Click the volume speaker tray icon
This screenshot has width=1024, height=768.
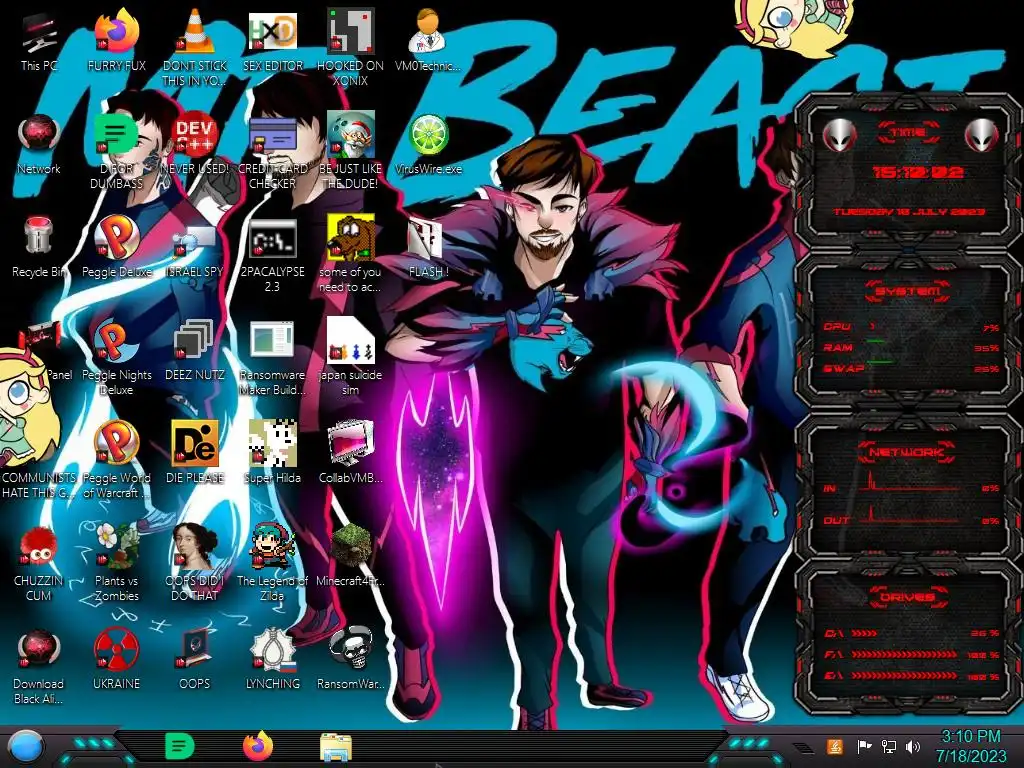tap(913, 746)
